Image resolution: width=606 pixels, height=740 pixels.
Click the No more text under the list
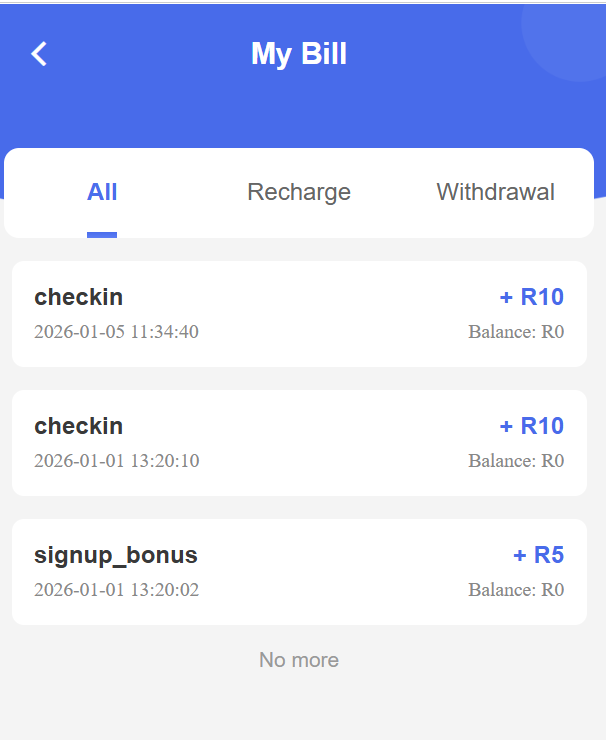(x=299, y=660)
